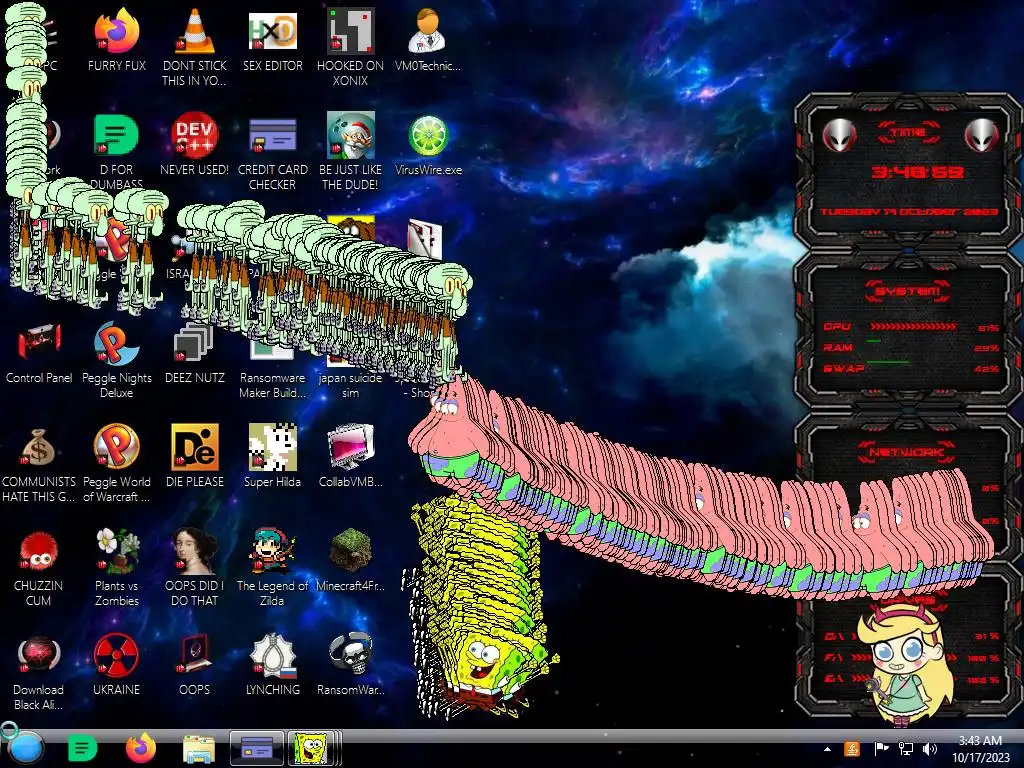Click the red 3:48:59 clock readout

coord(917,172)
